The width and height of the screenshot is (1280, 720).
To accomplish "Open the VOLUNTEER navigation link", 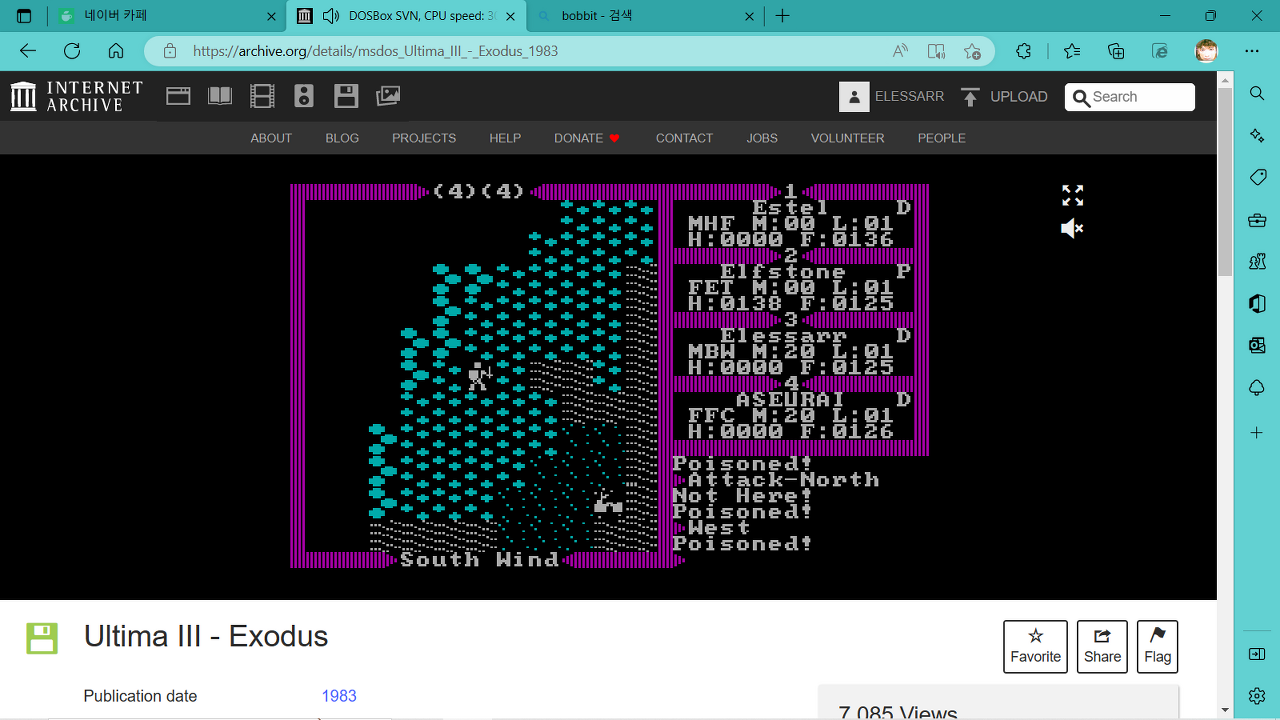I will (x=847, y=138).
